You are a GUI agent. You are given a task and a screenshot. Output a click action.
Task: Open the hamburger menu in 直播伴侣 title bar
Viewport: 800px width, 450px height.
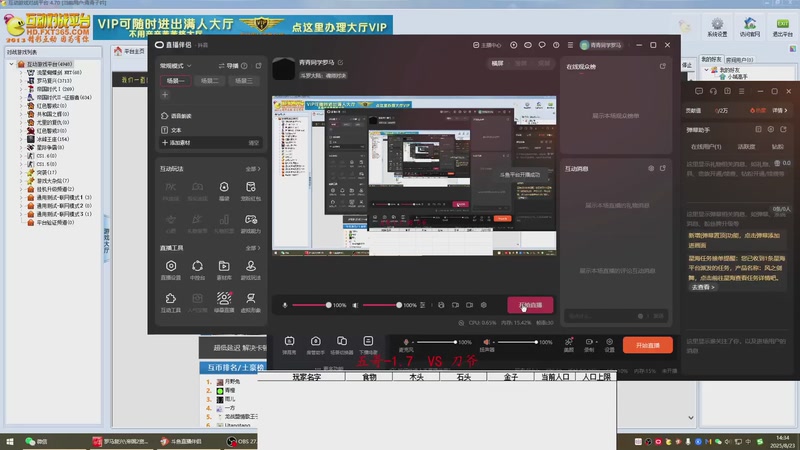click(x=570, y=45)
